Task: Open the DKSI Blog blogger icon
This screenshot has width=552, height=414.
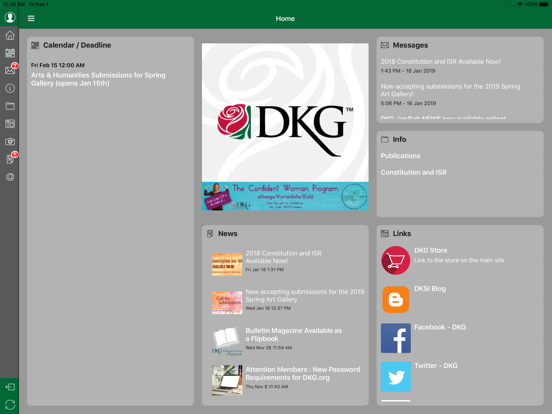Action: tap(396, 300)
